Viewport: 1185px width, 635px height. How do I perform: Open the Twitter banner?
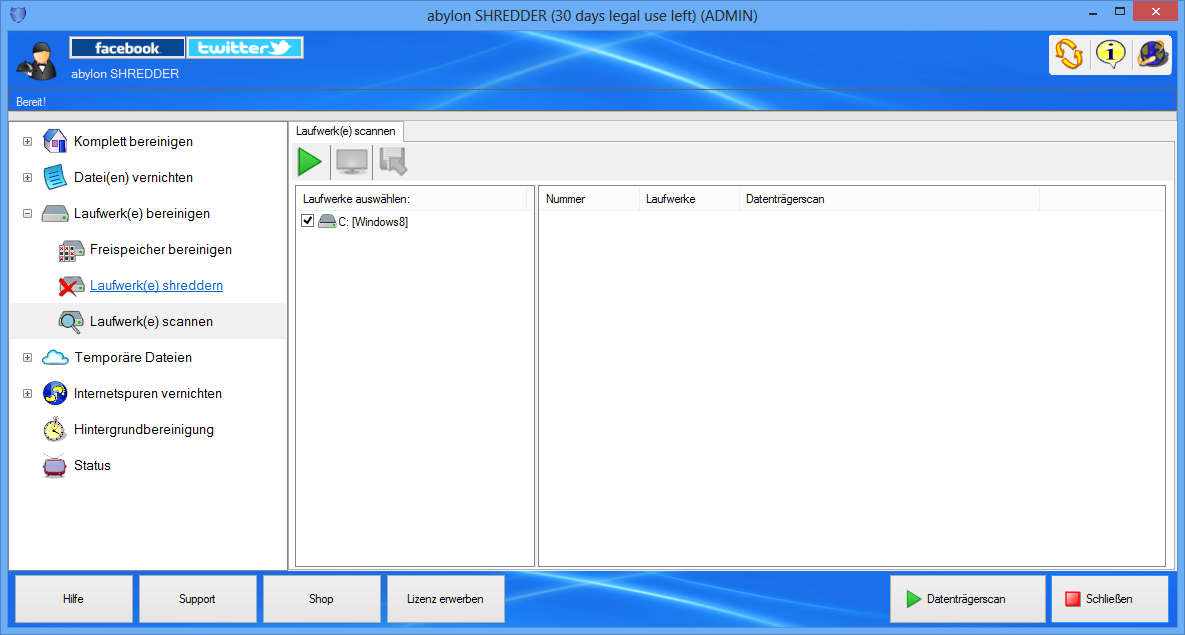(x=245, y=48)
